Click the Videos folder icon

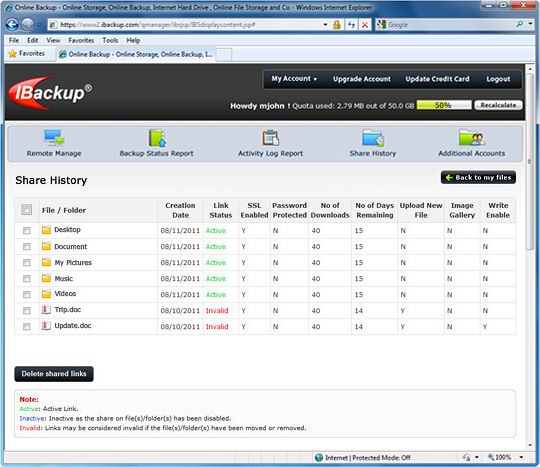coord(46,294)
